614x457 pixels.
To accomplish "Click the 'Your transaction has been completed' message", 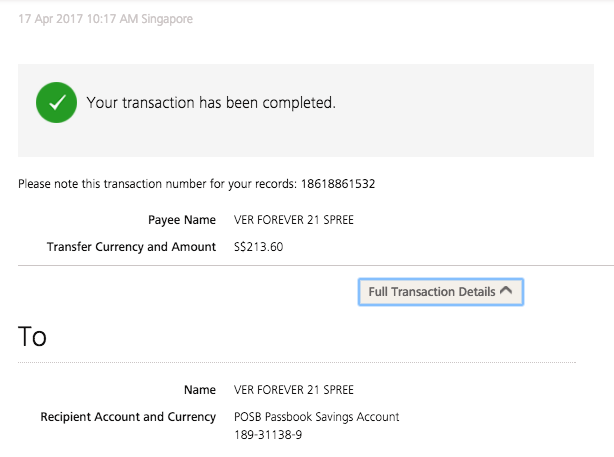I will point(211,103).
